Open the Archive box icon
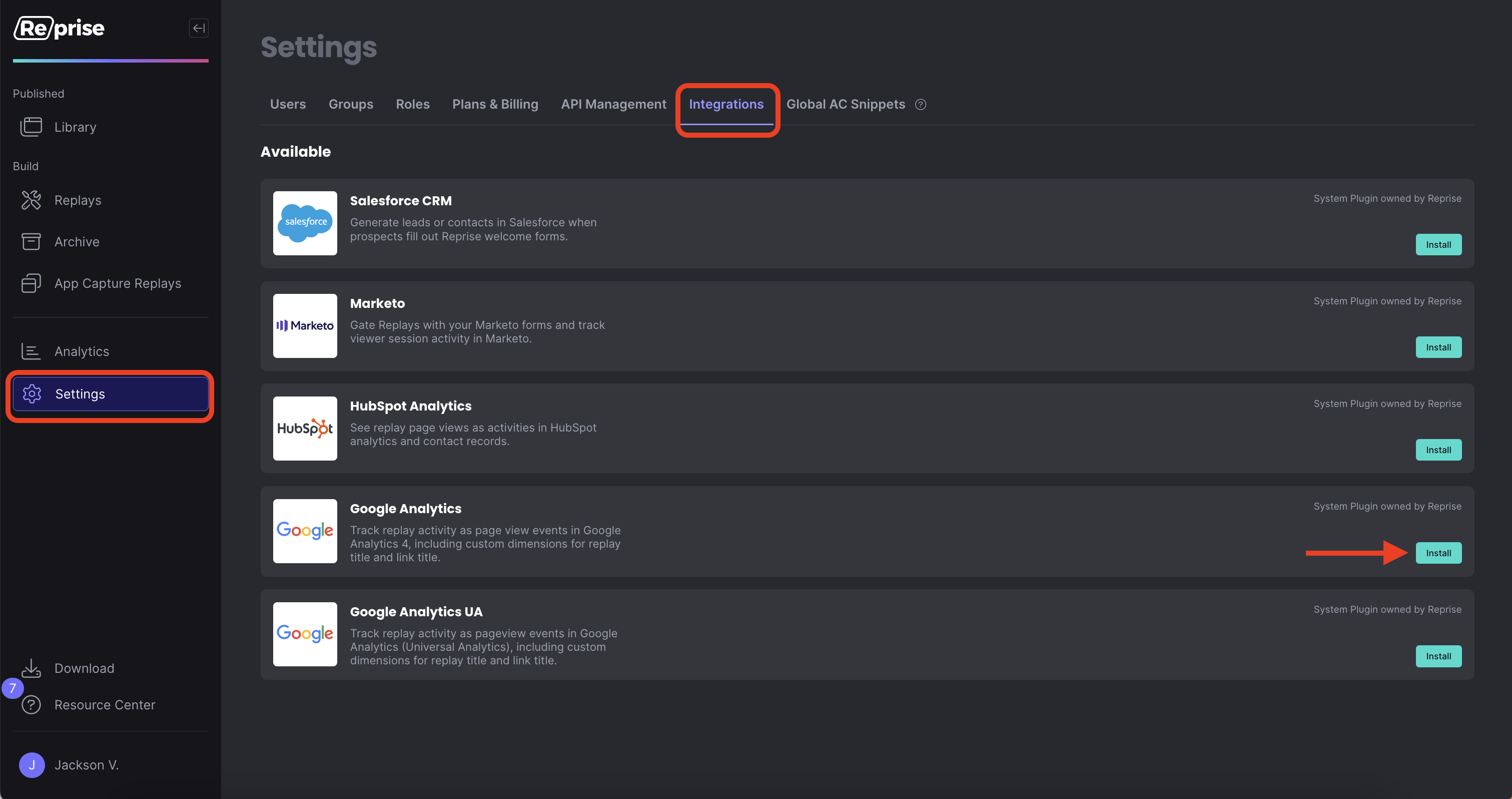Viewport: 1512px width, 799px height. (x=31, y=241)
